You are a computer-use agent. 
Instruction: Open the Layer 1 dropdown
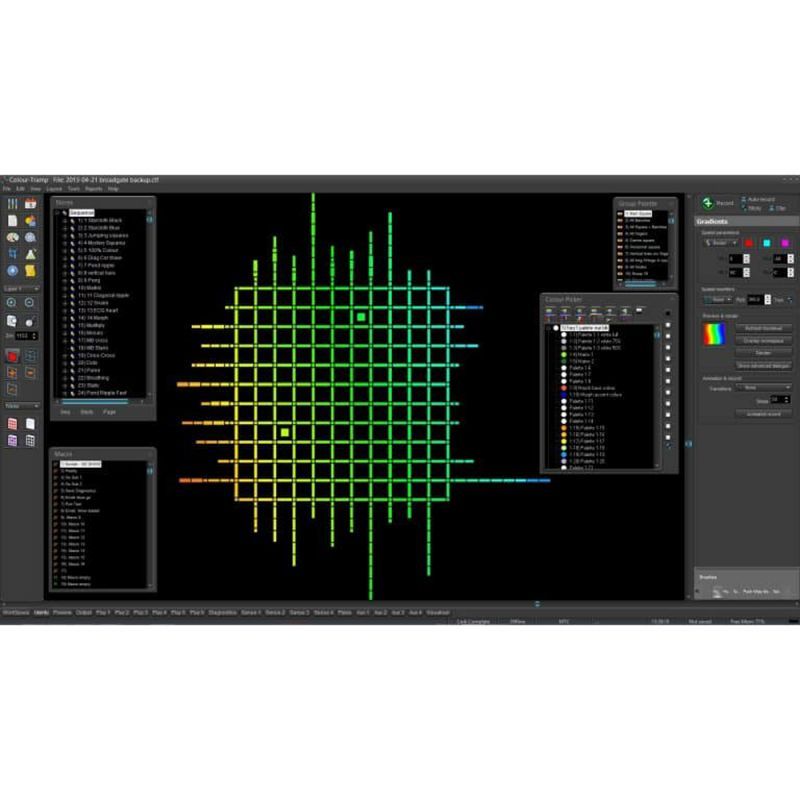(21, 288)
